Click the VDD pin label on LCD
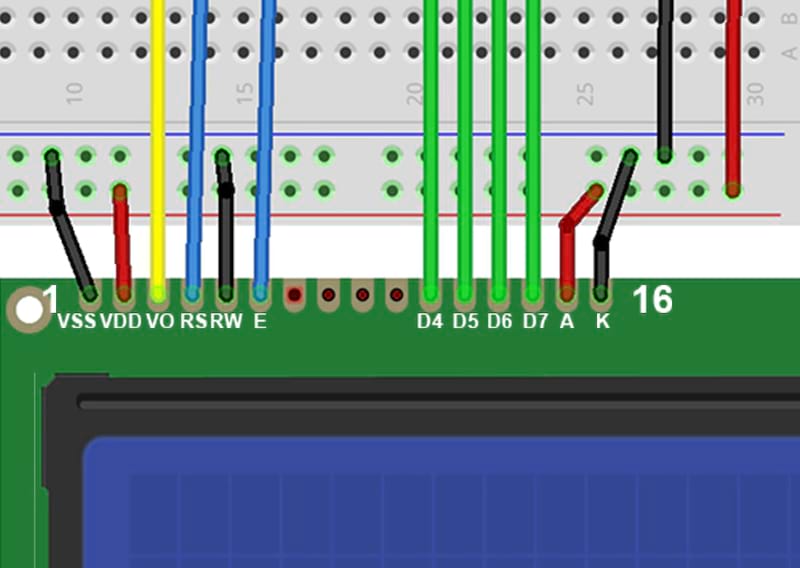The width and height of the screenshot is (800, 568). (x=121, y=321)
